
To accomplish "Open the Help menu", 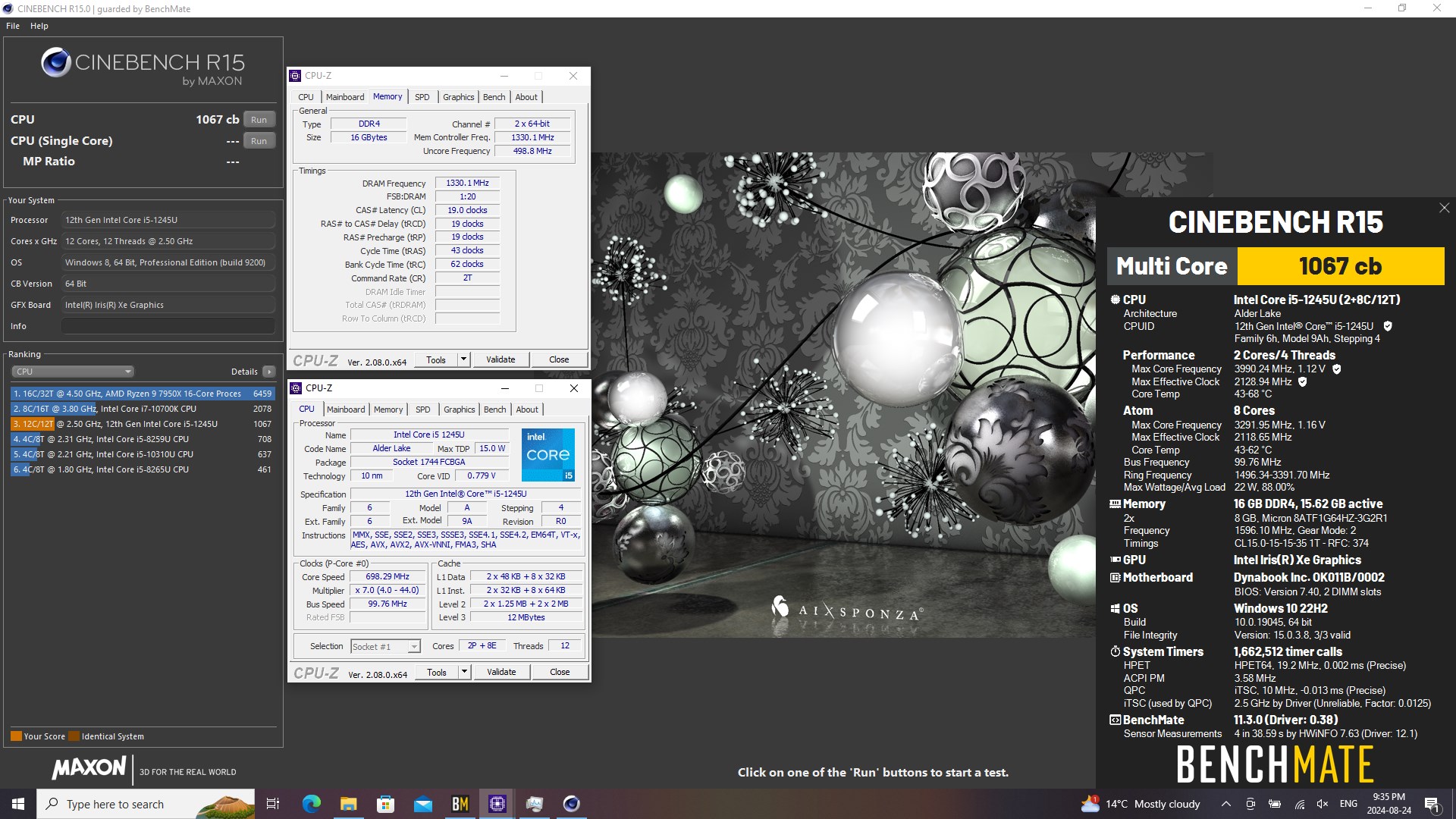I will click(x=39, y=26).
